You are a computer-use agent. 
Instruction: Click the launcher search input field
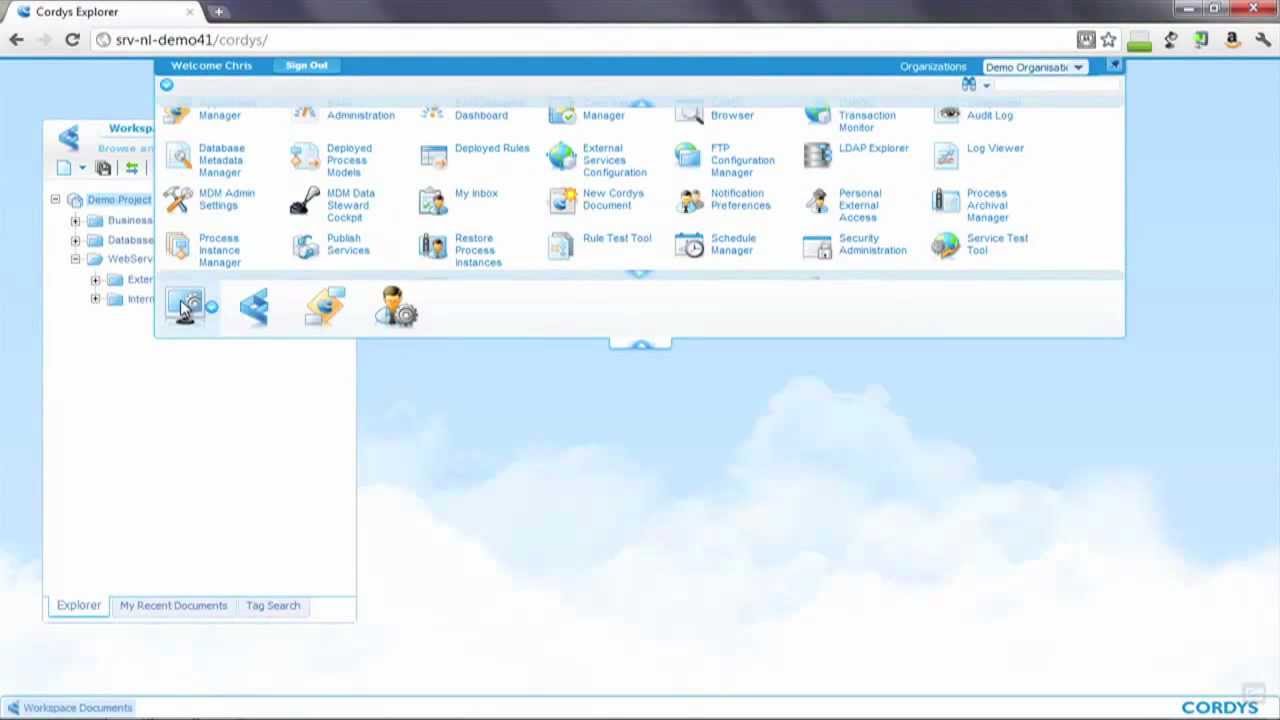(x=1056, y=85)
